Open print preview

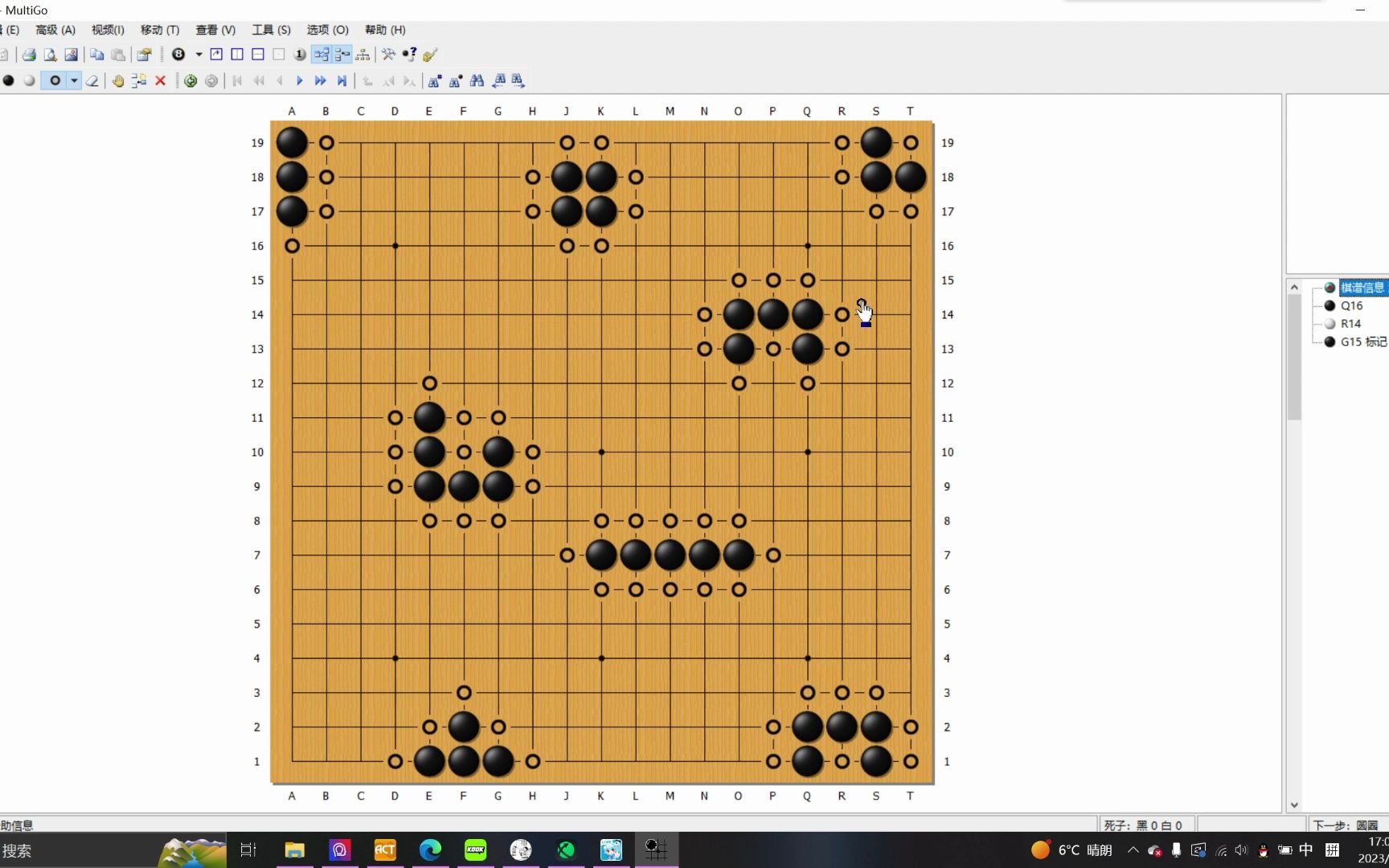click(50, 54)
